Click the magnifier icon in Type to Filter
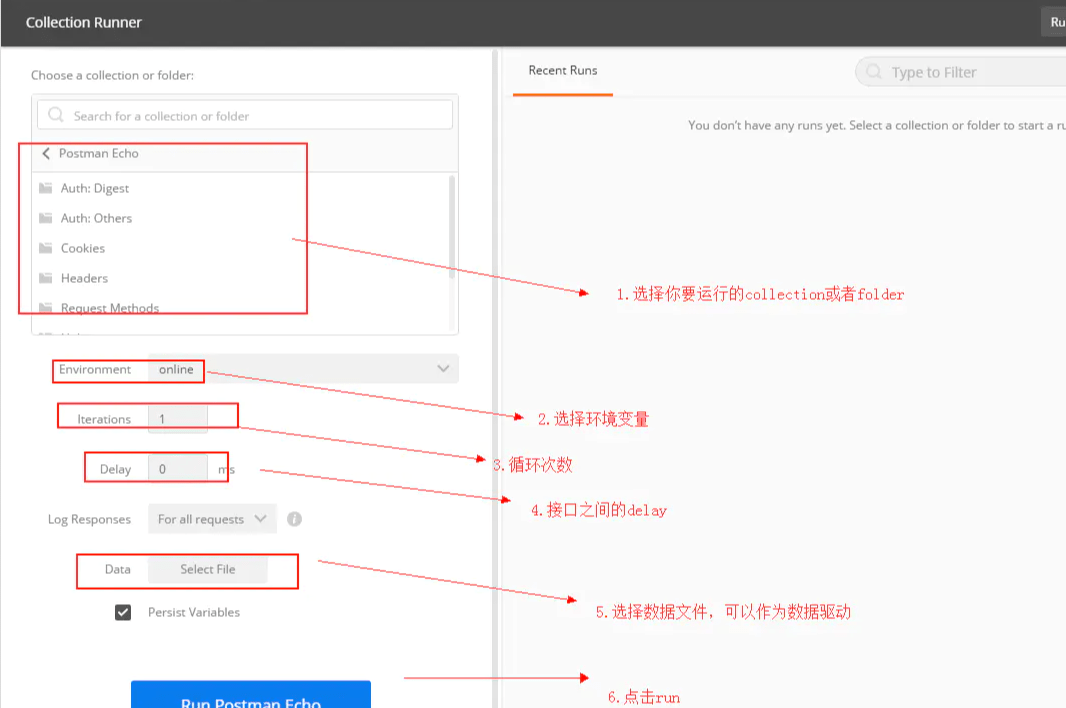This screenshot has height=708, width=1066. click(873, 72)
